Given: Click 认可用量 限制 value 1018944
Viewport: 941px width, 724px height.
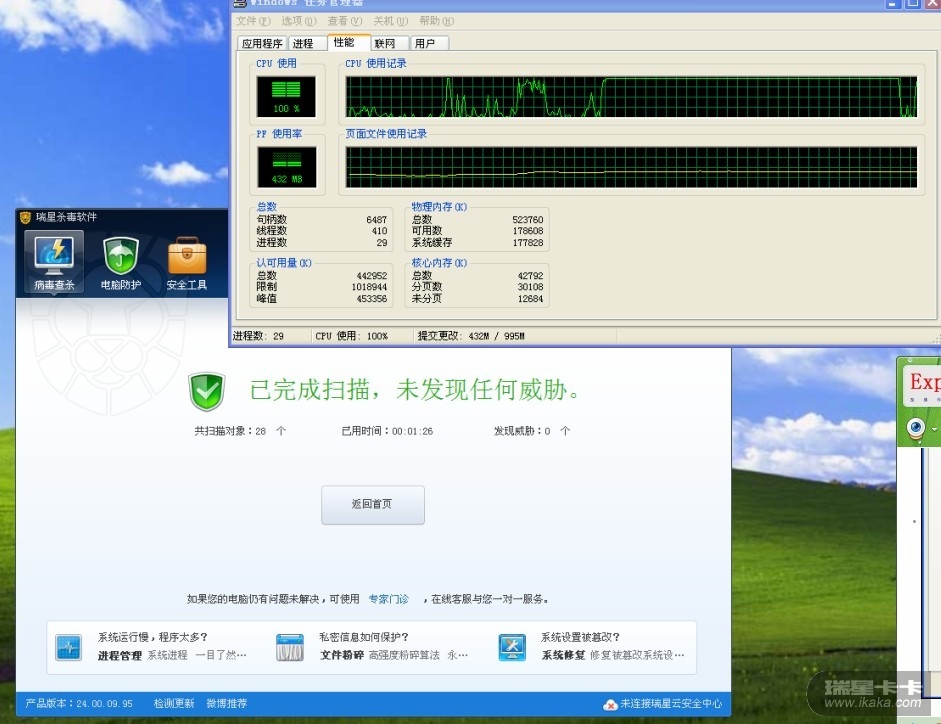Looking at the screenshot, I should (x=369, y=287).
